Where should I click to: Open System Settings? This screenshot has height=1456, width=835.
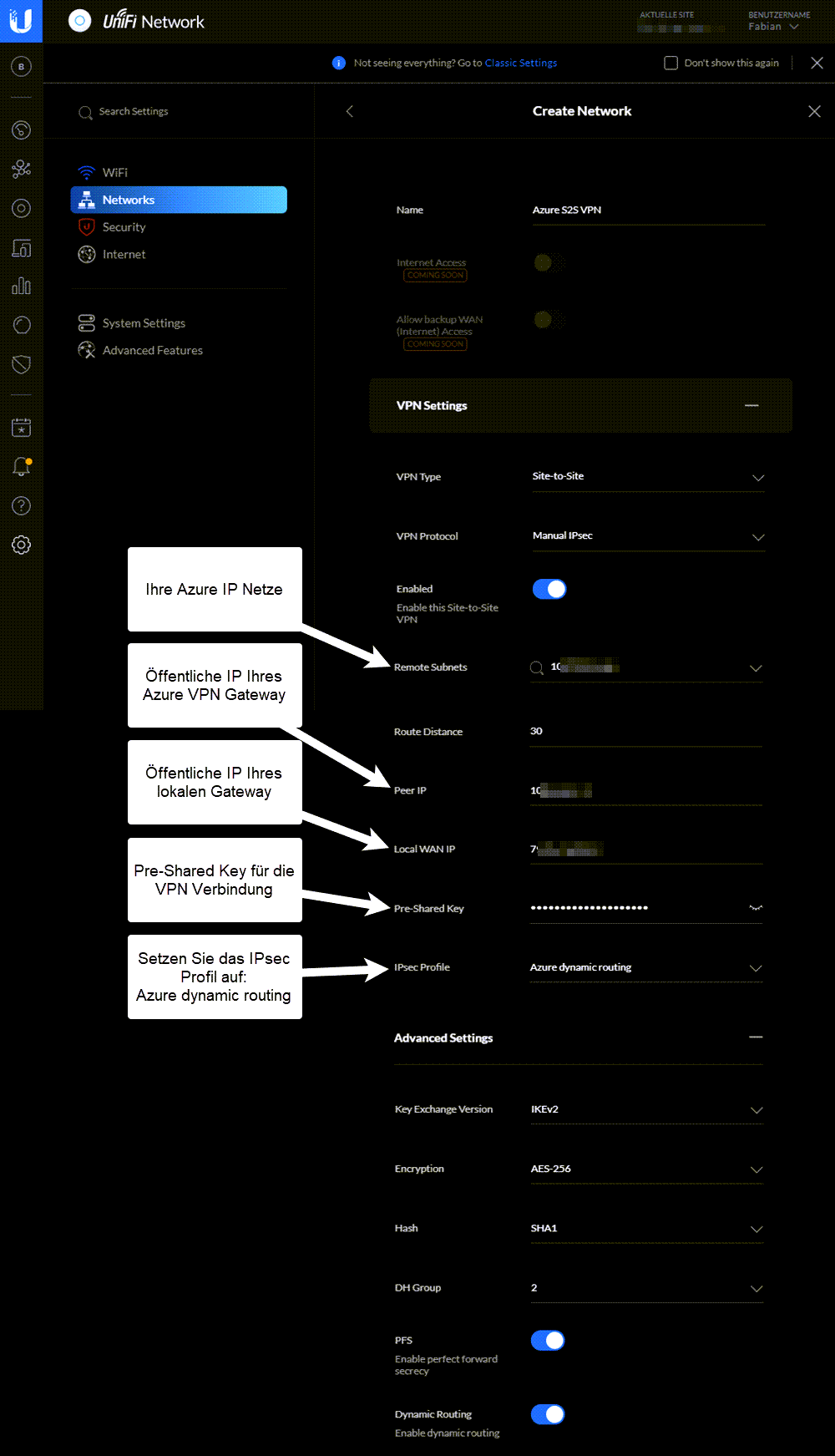(179, 323)
